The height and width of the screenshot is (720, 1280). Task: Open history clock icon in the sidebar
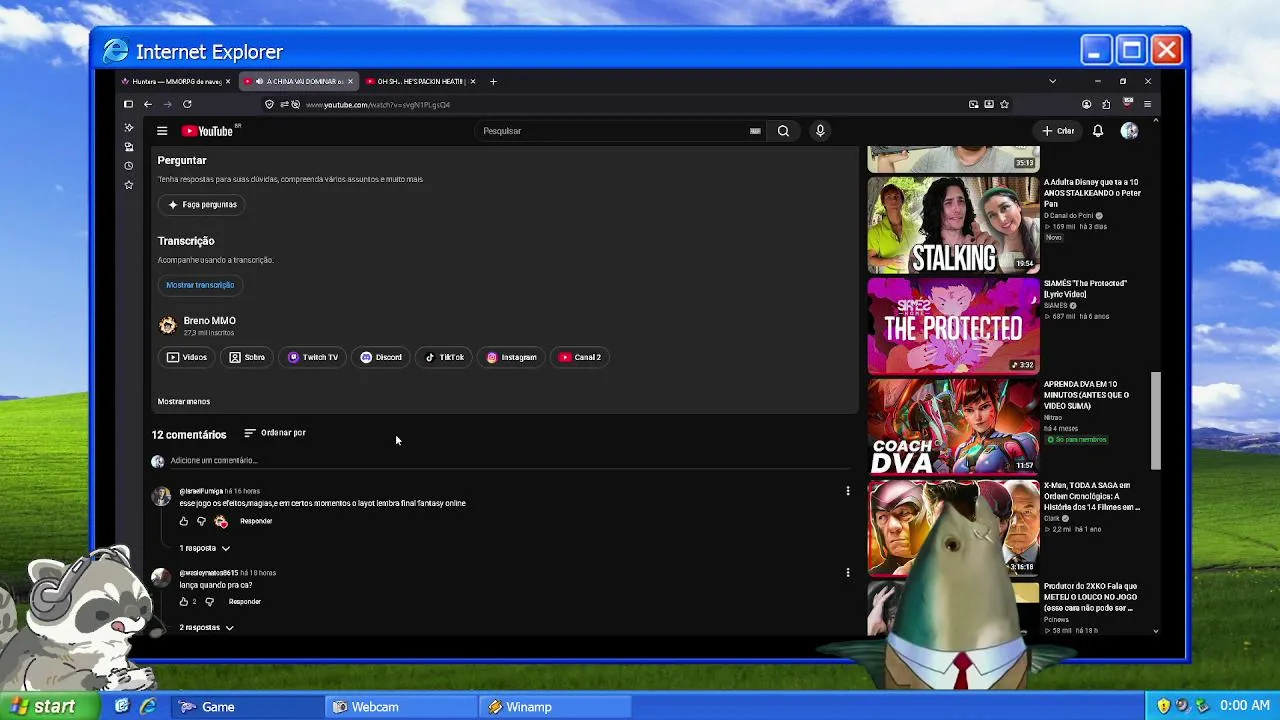(x=128, y=166)
